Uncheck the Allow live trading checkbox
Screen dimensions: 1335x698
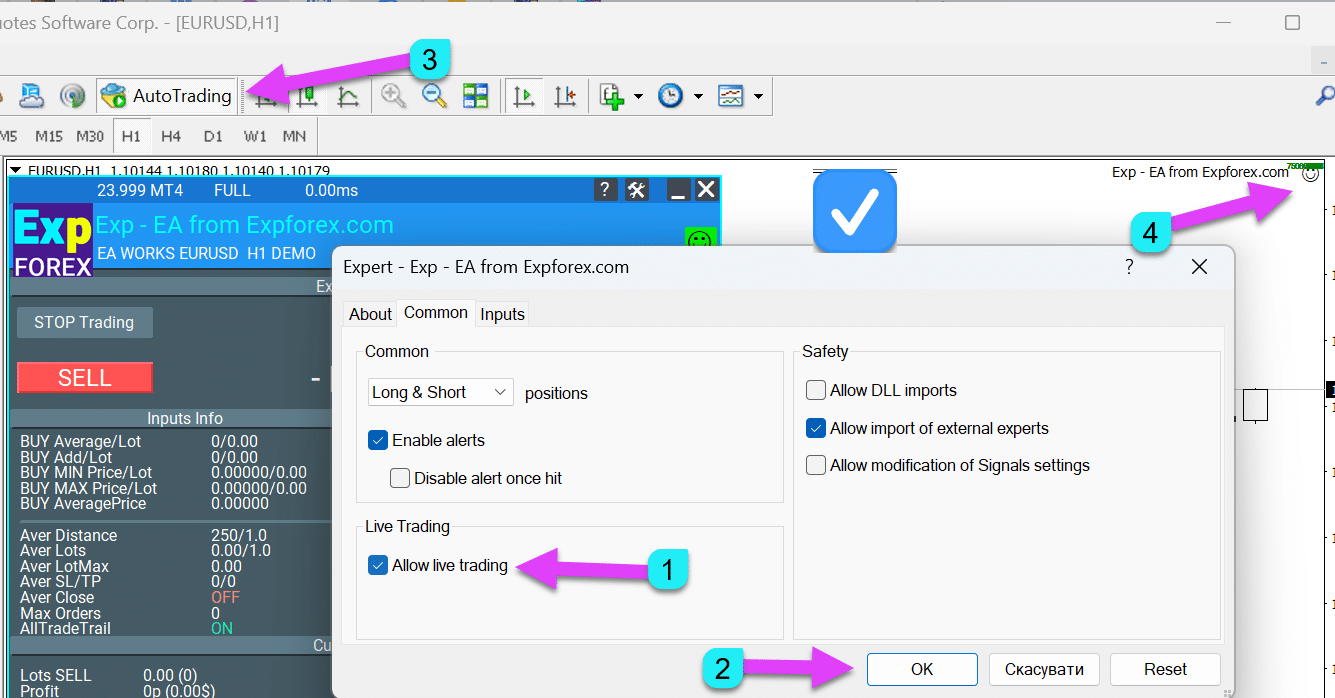coord(378,566)
